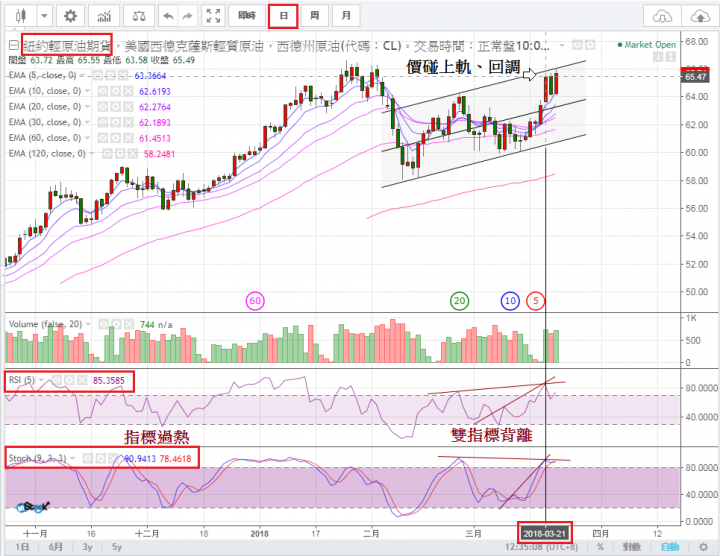Image resolution: width=720 pixels, height=556 pixels.
Task: Hide the EMA 30 indicator
Action: pos(103,123)
